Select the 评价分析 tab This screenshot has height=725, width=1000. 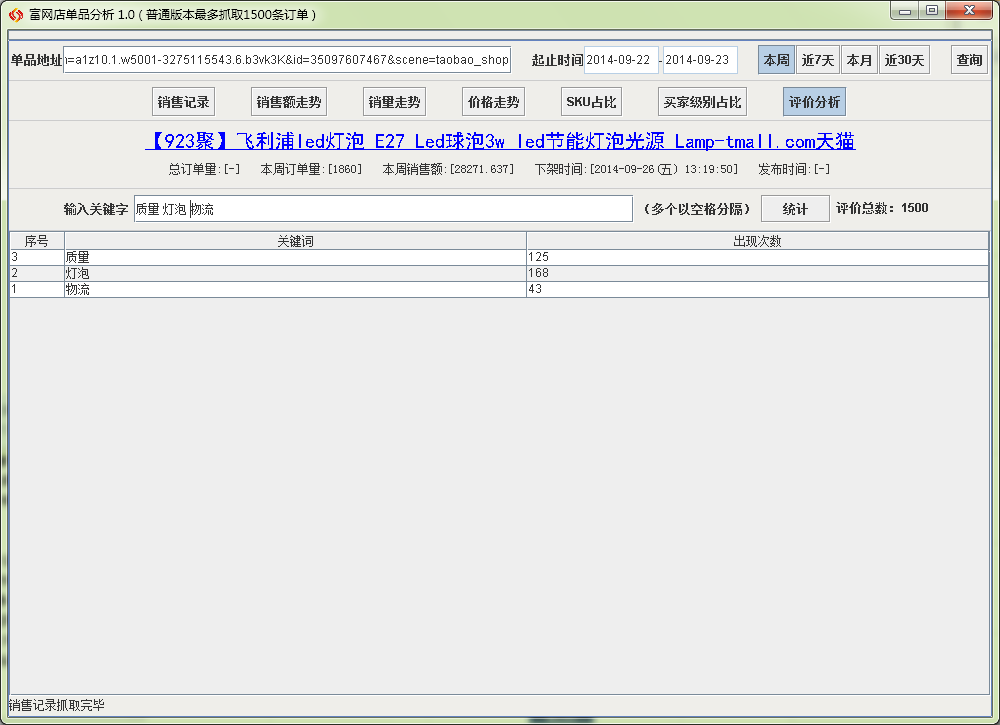click(x=814, y=102)
